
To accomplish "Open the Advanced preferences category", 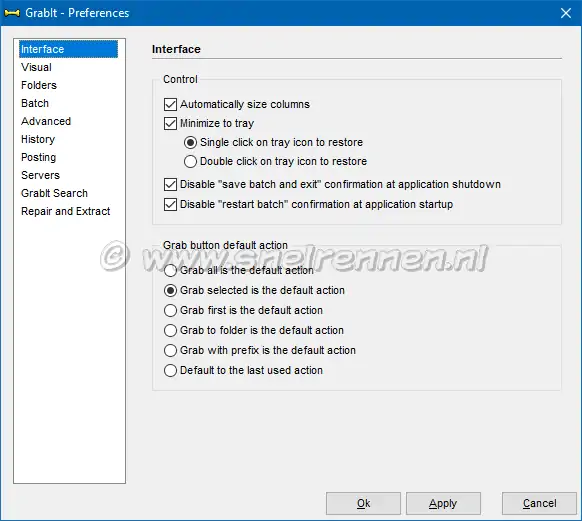I will [x=46, y=121].
